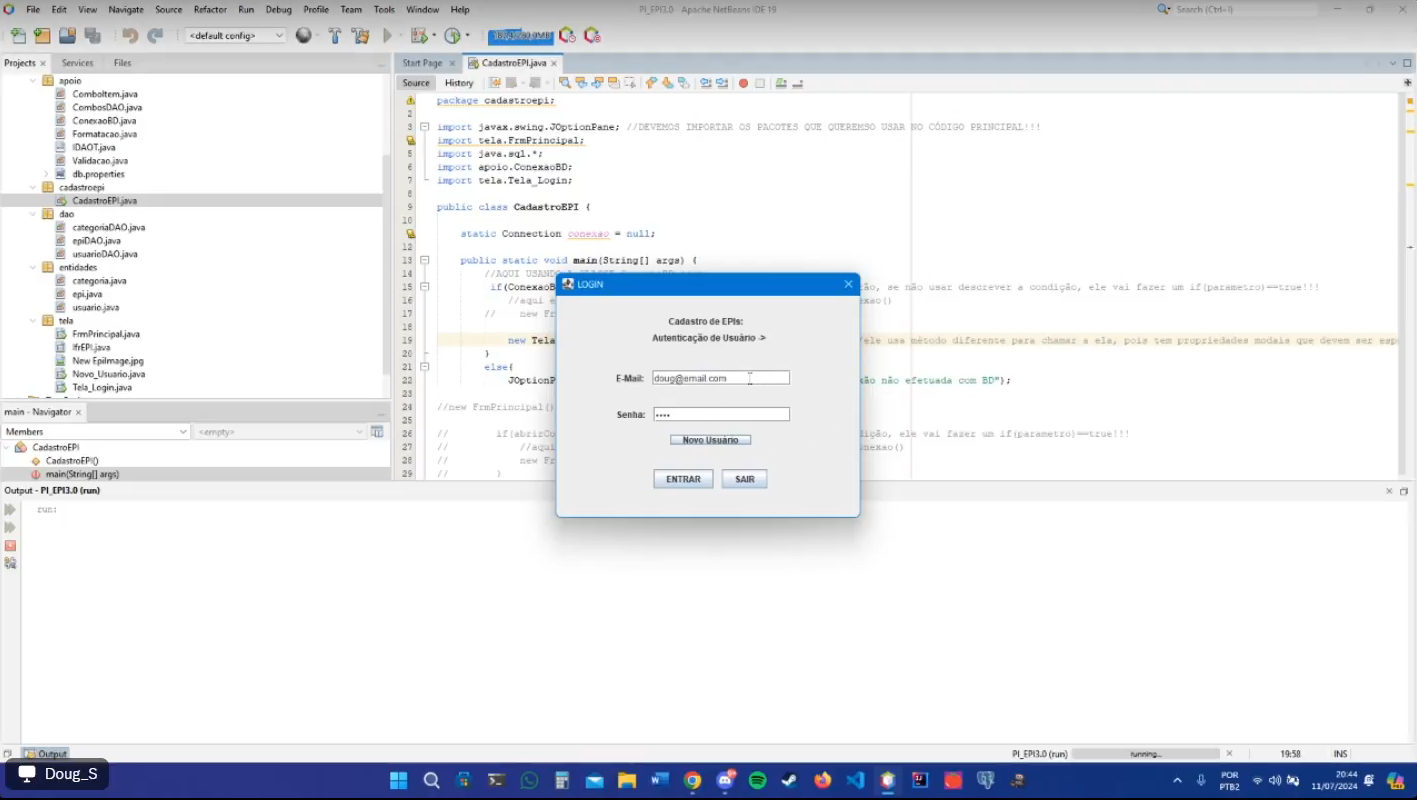The height and width of the screenshot is (800, 1417).
Task: Toggle highlight search in the editor toolbar
Action: (613, 83)
